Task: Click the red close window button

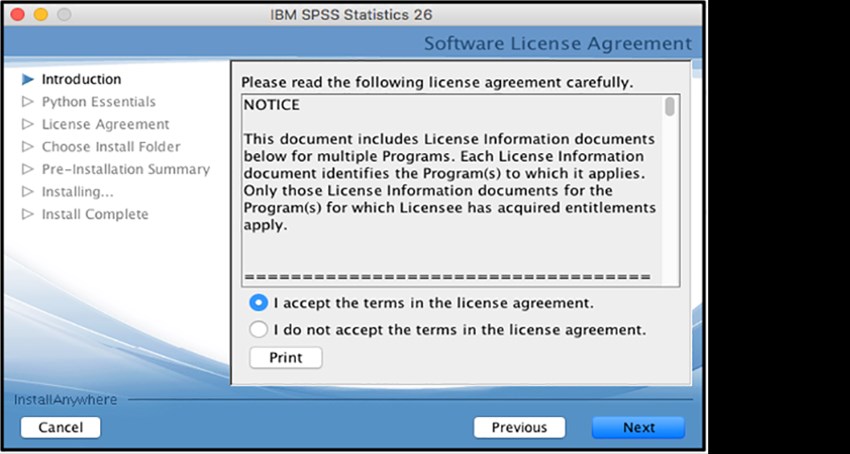Action: (17, 15)
